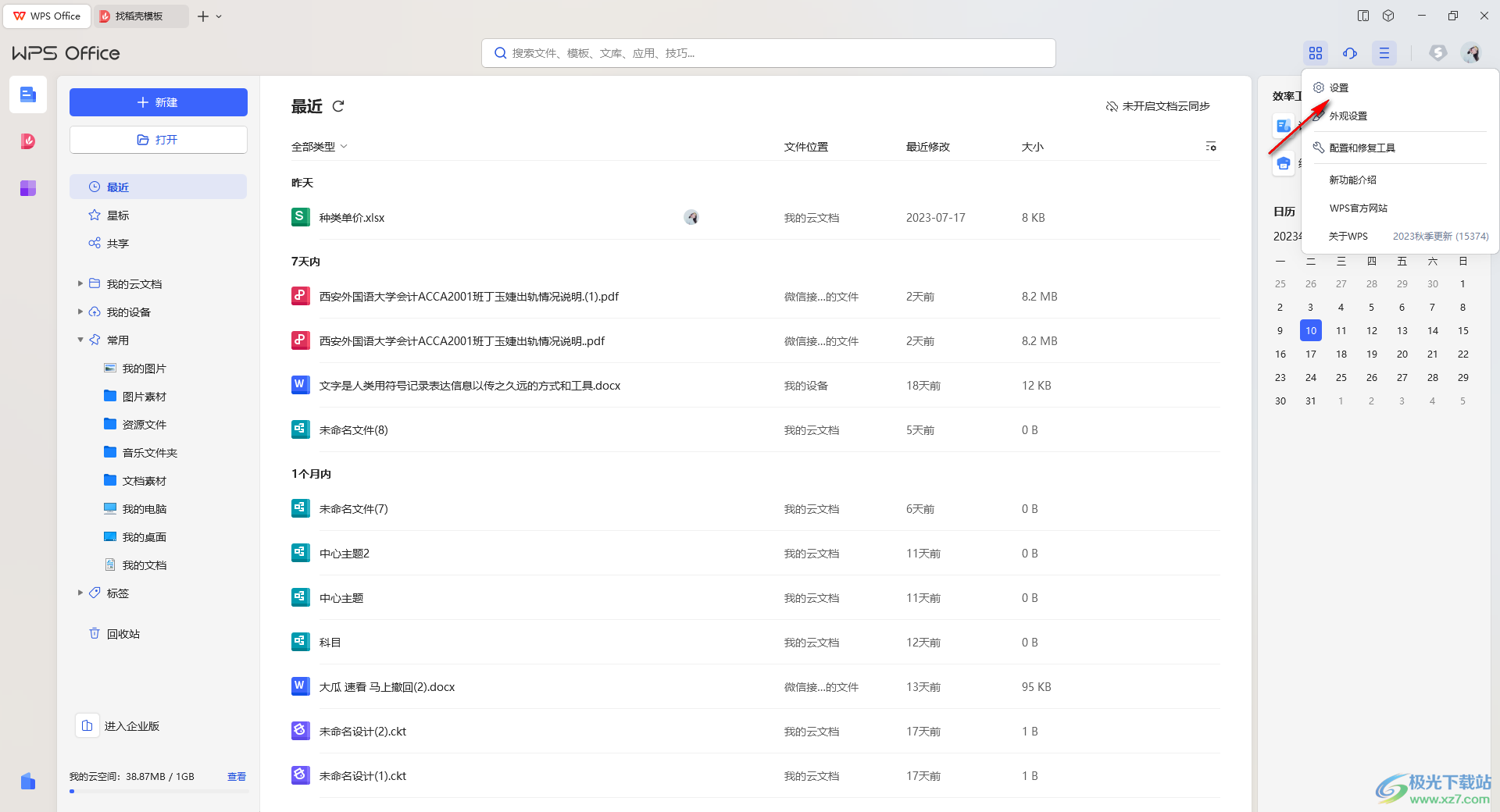Viewport: 1500px width, 812px height.
Task: Click the 打开 button
Action: [x=158, y=140]
